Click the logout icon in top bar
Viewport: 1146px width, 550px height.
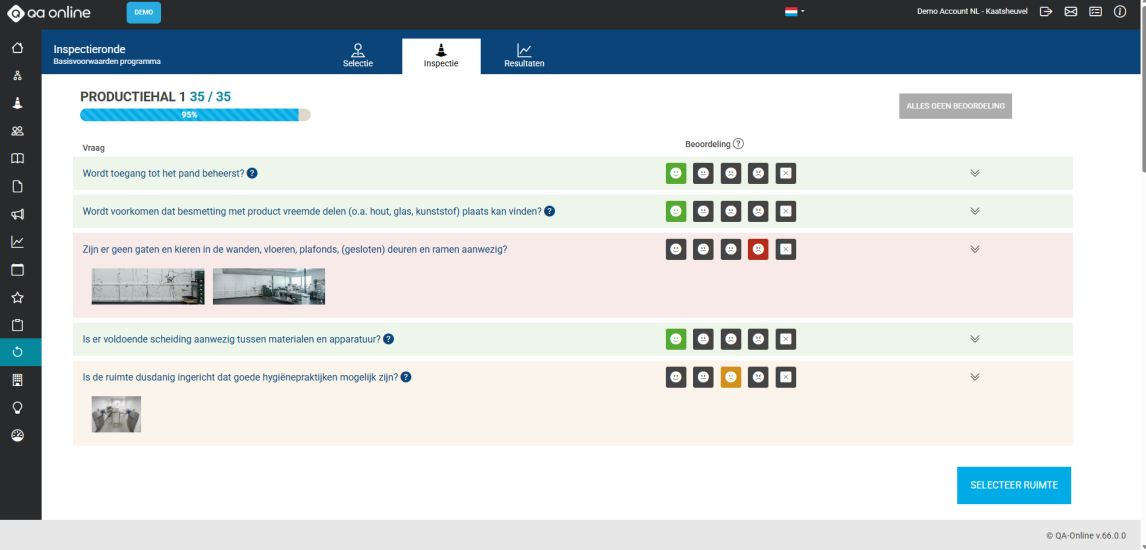(x=1046, y=12)
